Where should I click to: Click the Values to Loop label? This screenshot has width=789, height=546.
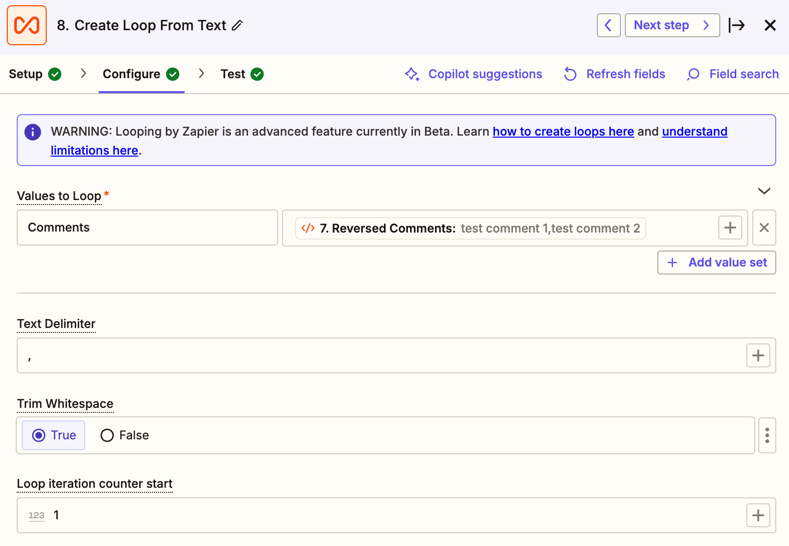click(x=59, y=196)
